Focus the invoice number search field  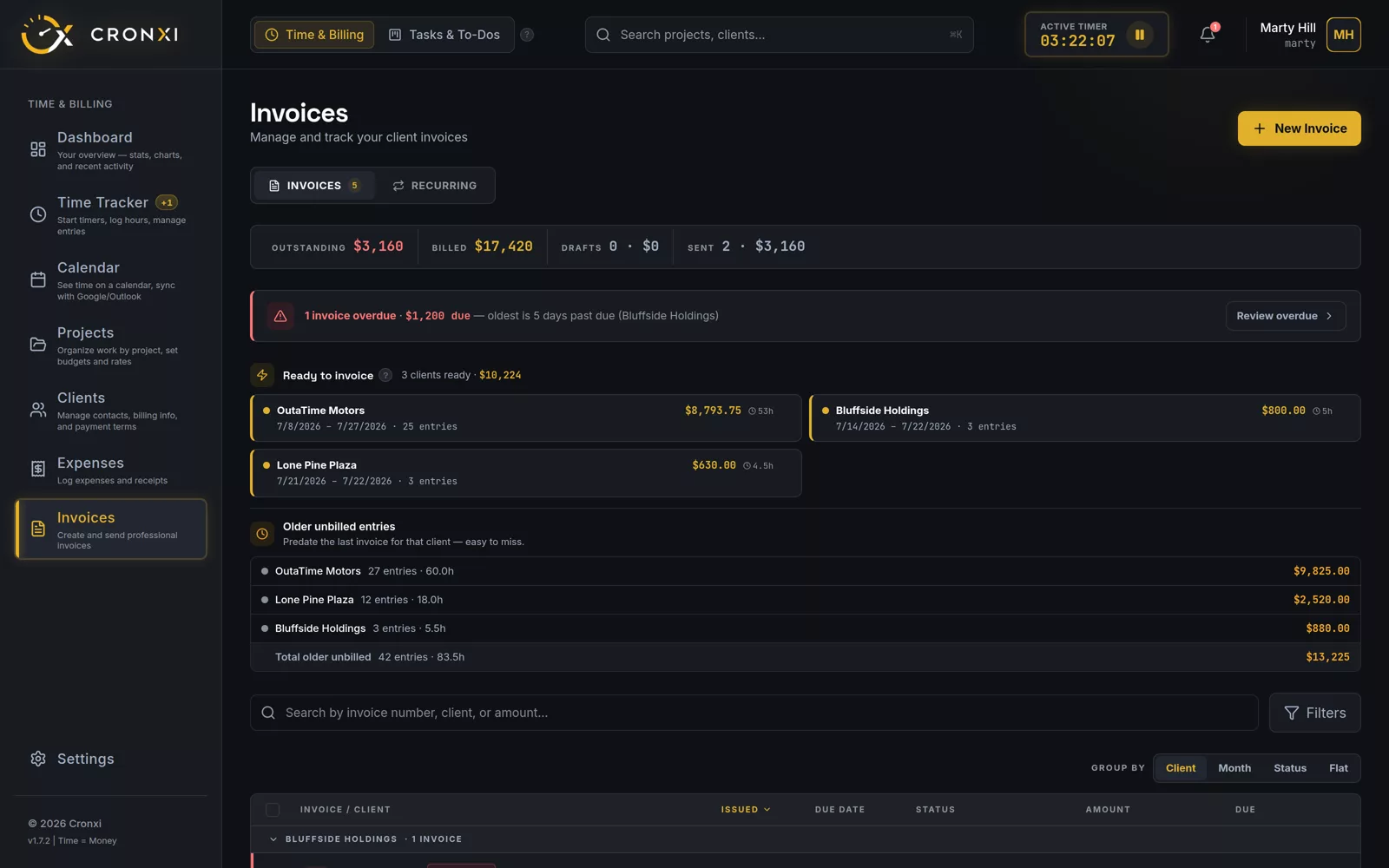pyautogui.click(x=754, y=713)
